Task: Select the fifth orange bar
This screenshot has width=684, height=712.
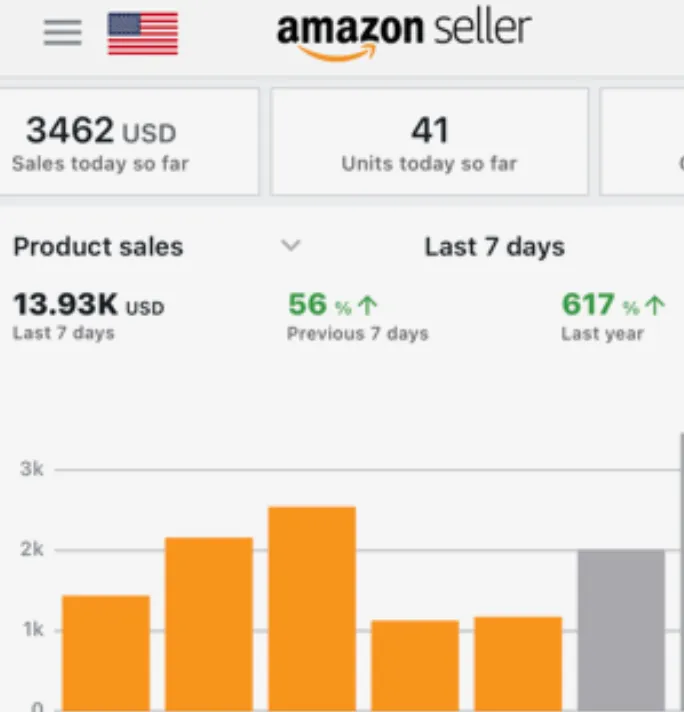Action: pos(518,664)
